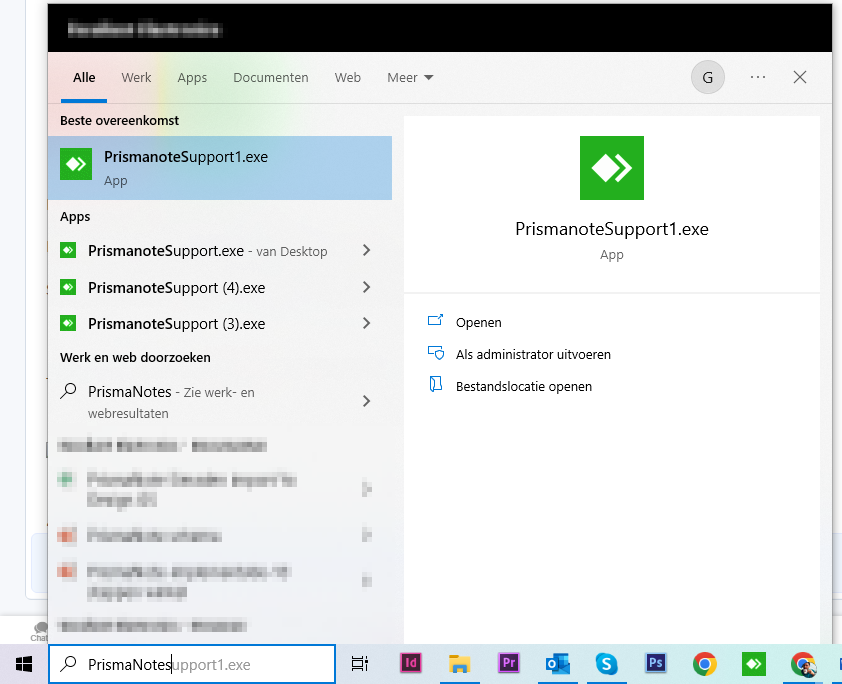
Task: Open Outlook from the taskbar
Action: pos(557,664)
